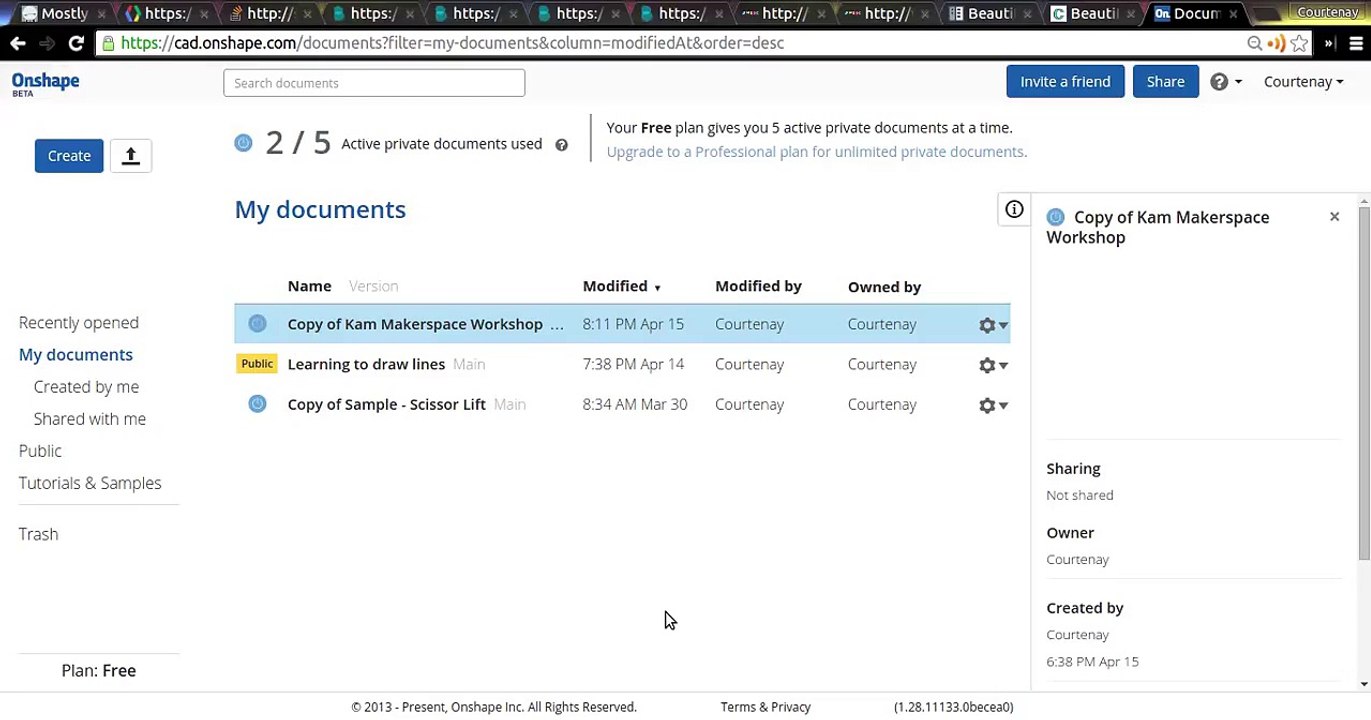Open the Courtenay account dropdown
The width and height of the screenshot is (1371, 720).
[1303, 82]
